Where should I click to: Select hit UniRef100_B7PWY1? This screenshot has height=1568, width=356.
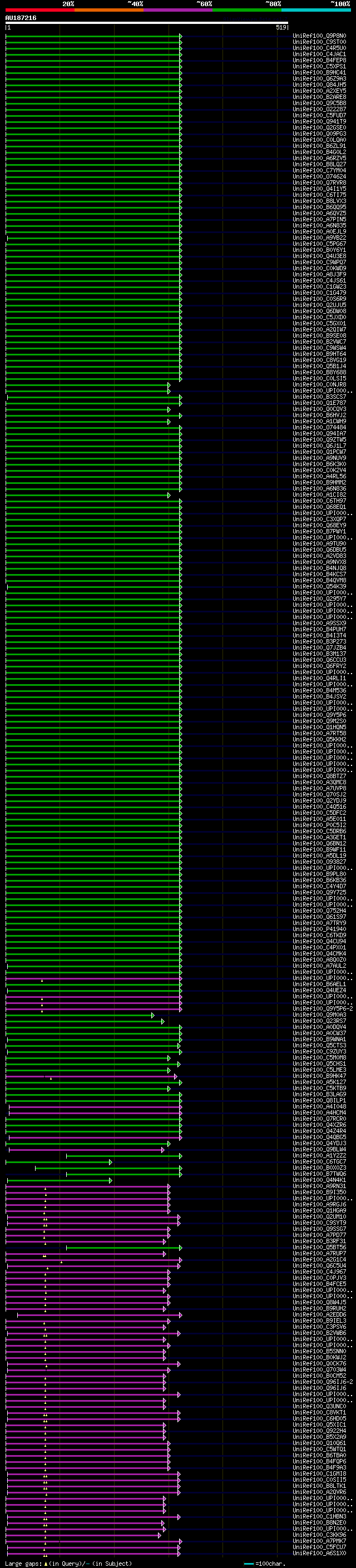click(x=319, y=531)
